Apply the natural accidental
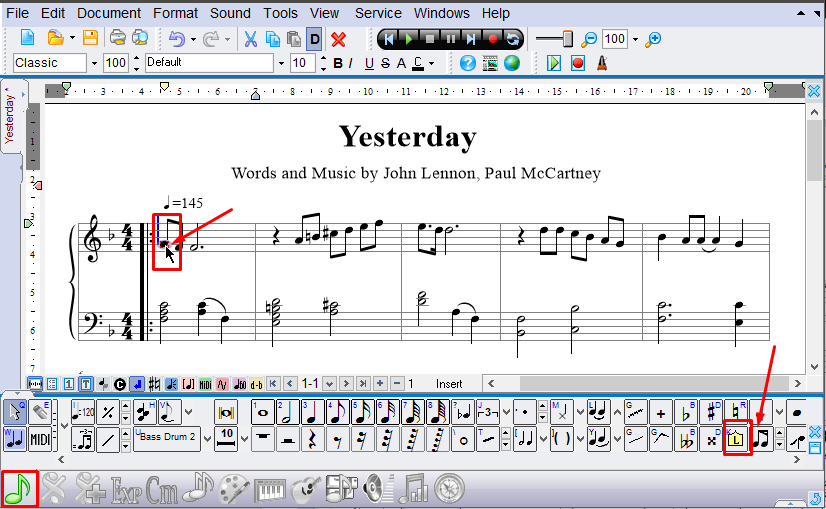This screenshot has height=509, width=826. 736,412
